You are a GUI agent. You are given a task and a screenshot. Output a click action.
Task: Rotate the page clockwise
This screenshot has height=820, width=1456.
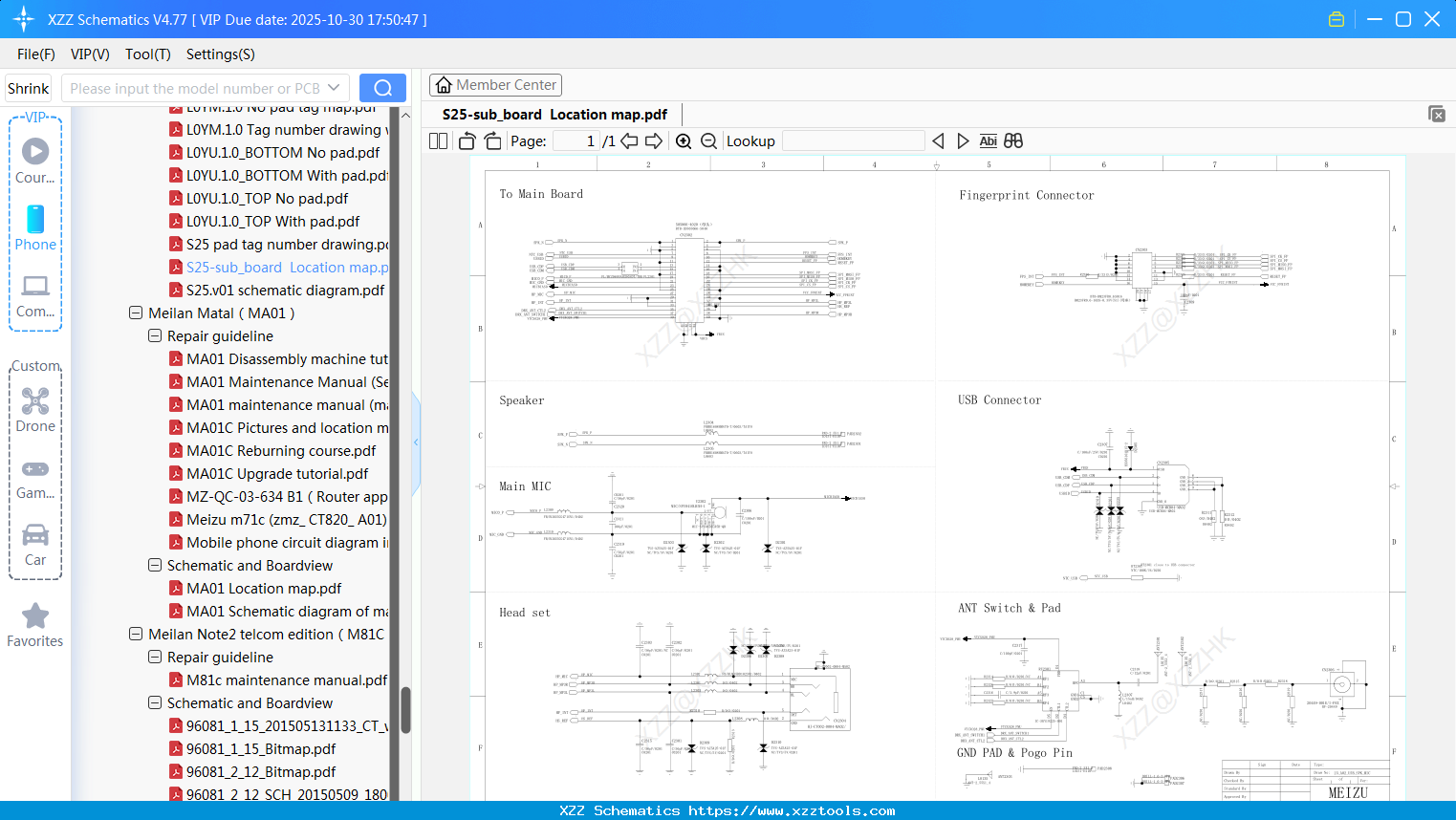pos(492,141)
